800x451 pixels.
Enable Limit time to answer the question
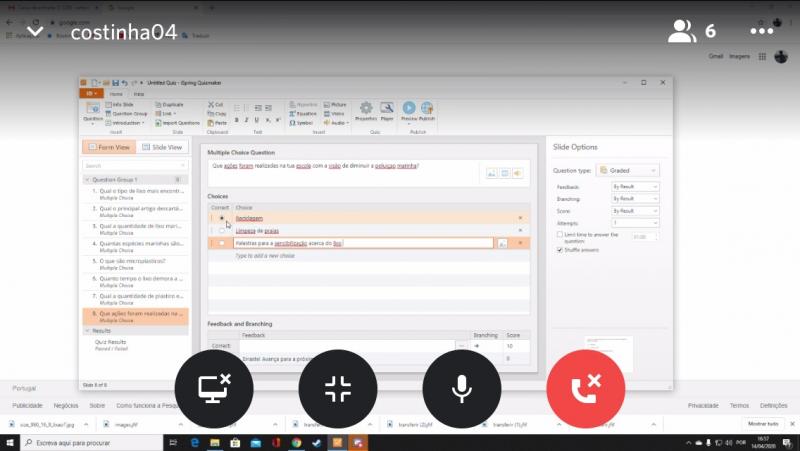560,234
